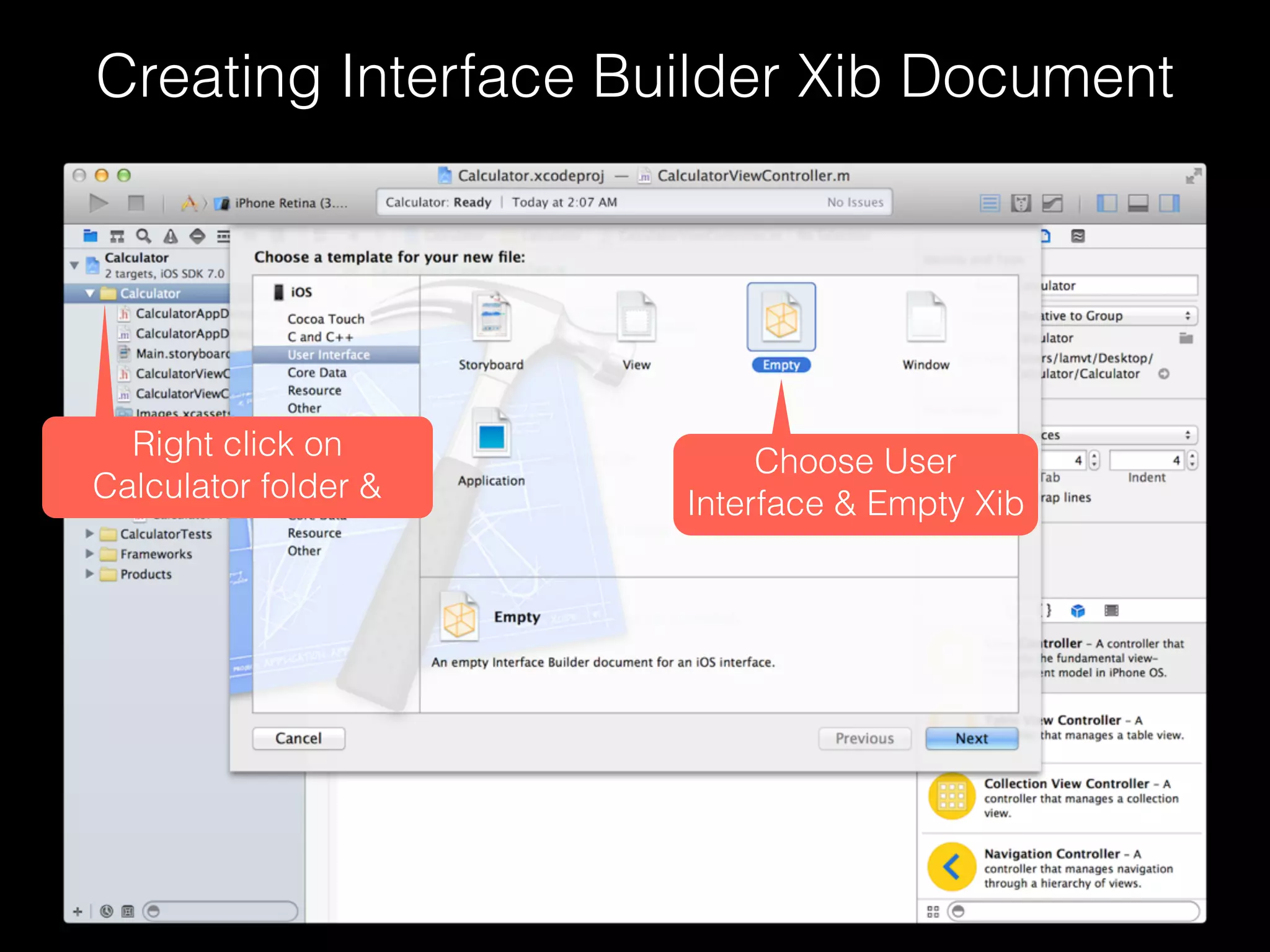Click the 'No Issues' status text

(855, 202)
